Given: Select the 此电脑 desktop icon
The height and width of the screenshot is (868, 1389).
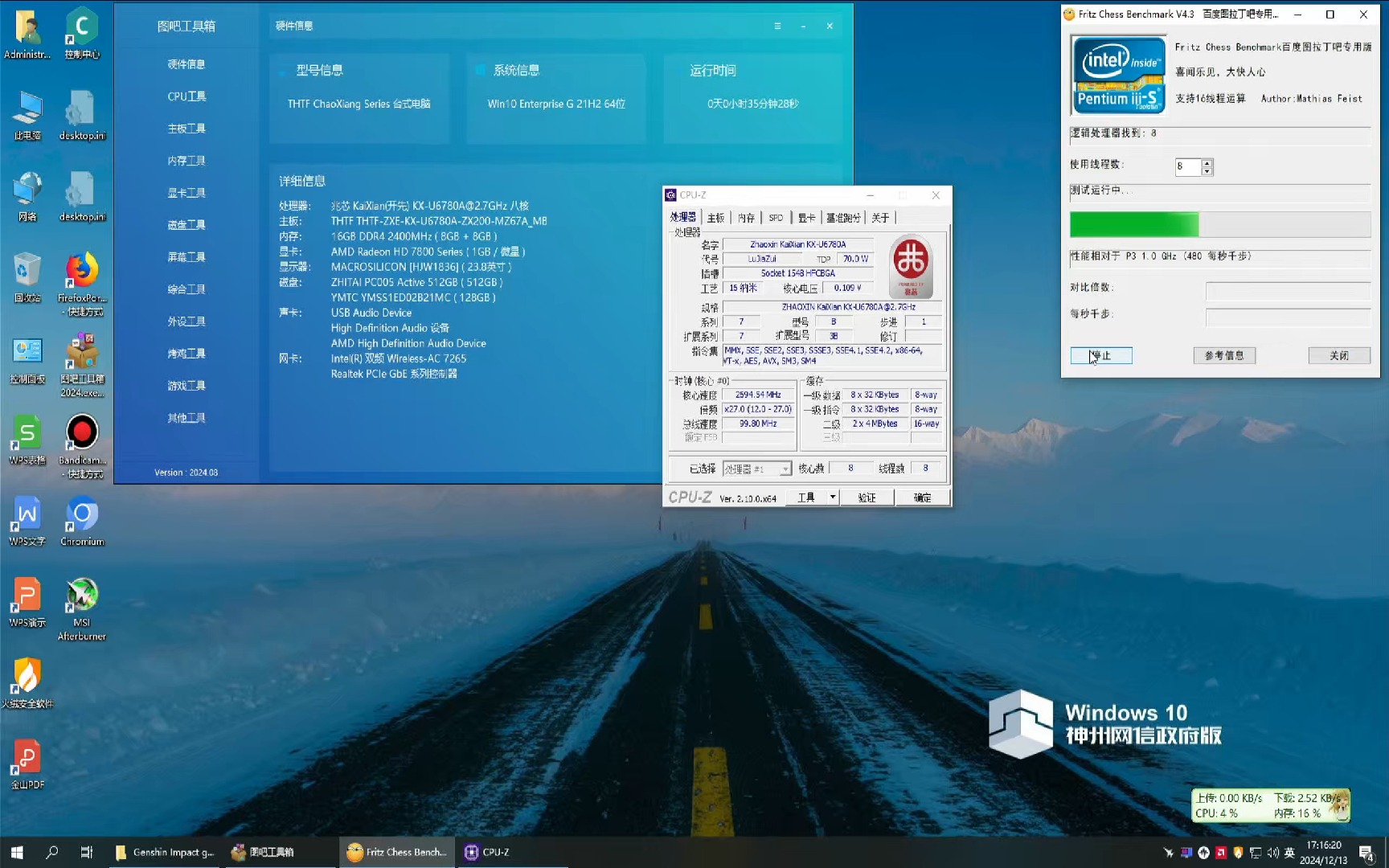Looking at the screenshot, I should point(27,115).
